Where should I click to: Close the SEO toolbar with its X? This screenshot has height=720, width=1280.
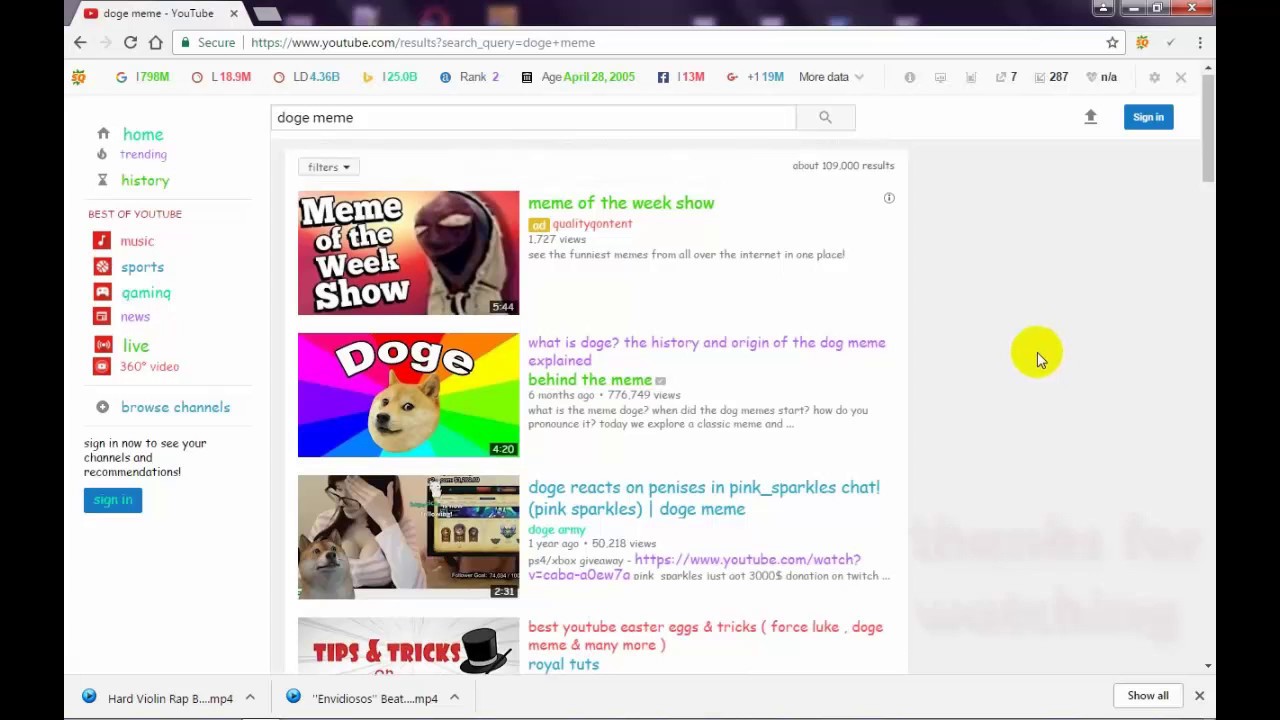1181,77
